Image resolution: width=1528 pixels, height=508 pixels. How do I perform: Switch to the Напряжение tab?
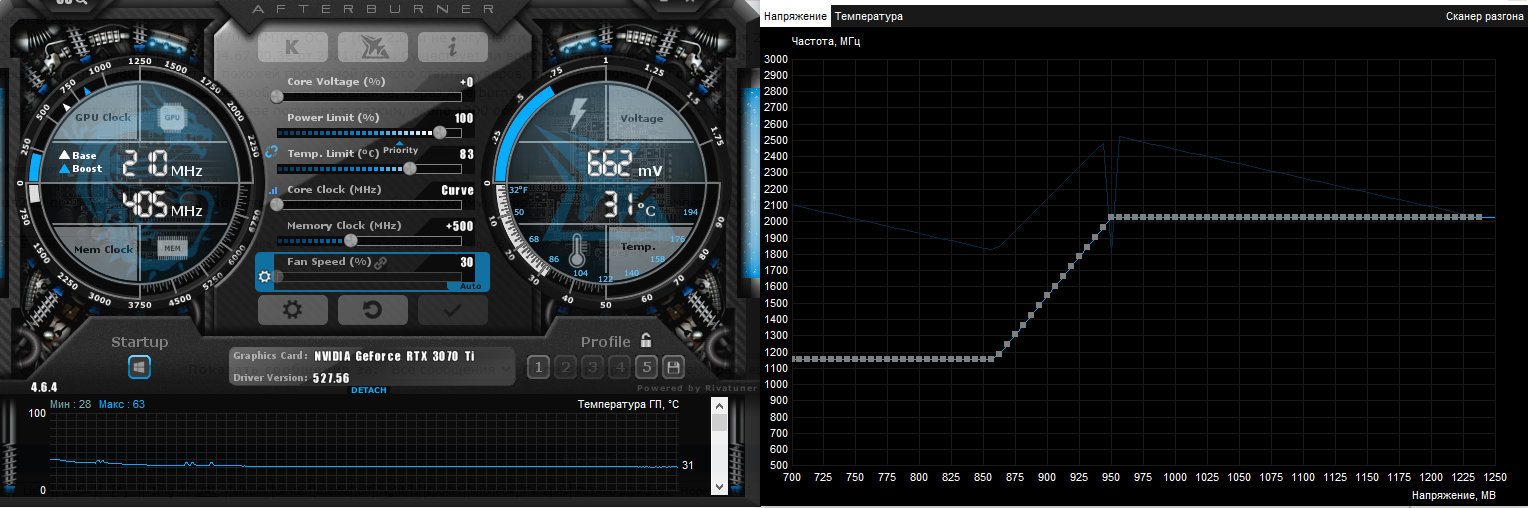point(796,16)
